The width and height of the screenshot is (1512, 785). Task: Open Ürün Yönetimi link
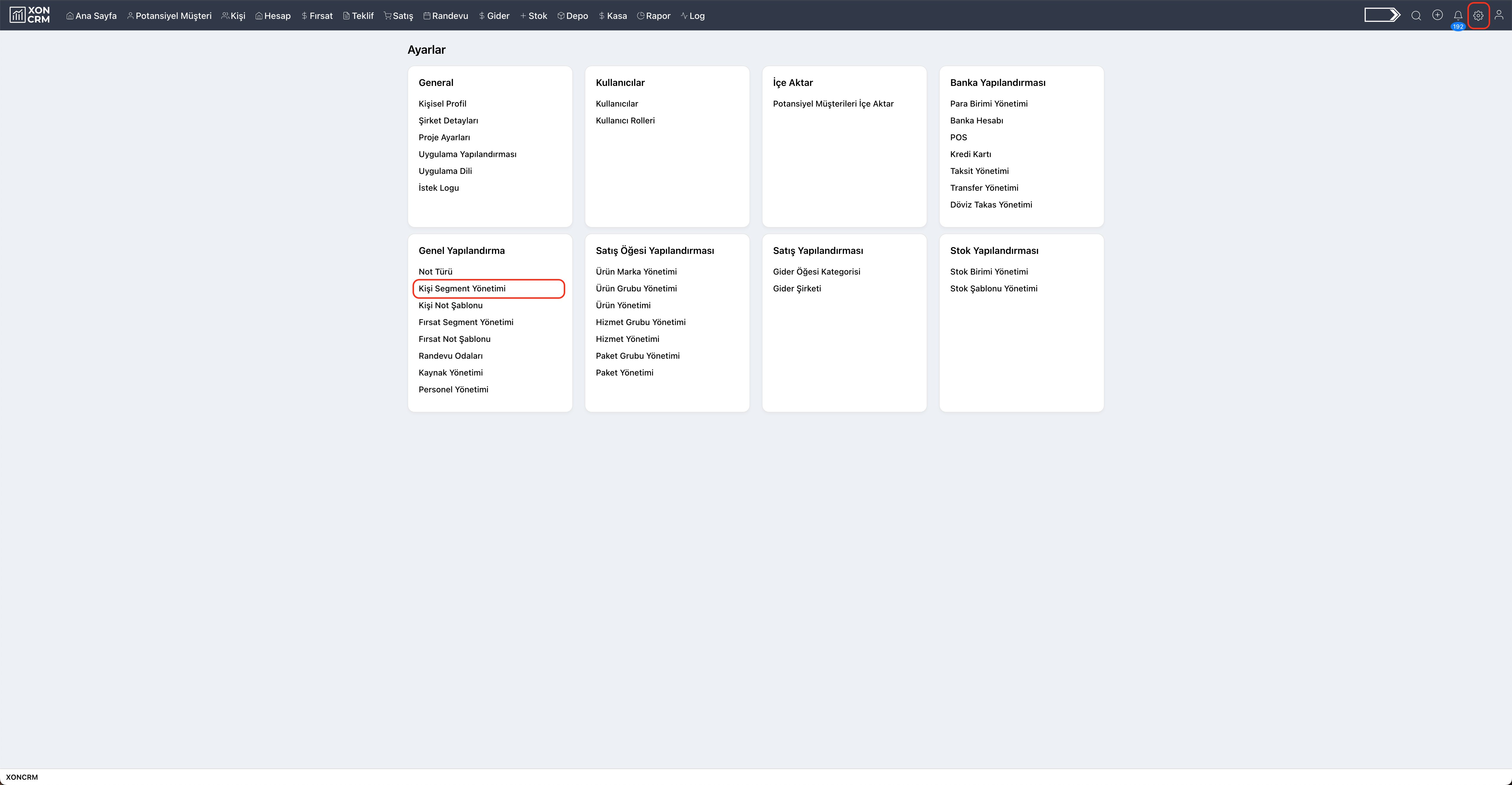(x=623, y=306)
